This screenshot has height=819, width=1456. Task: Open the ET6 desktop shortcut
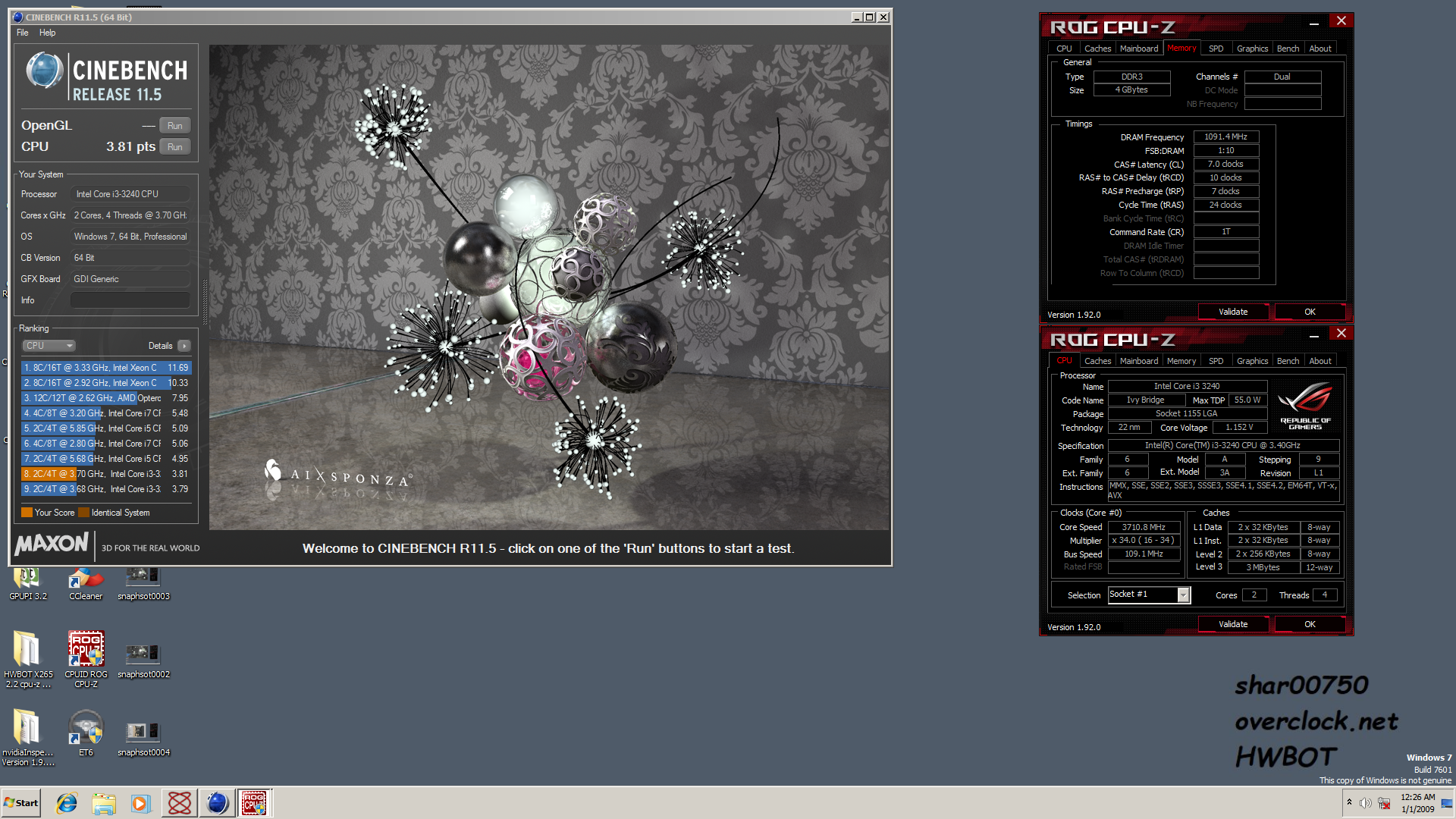pyautogui.click(x=86, y=733)
